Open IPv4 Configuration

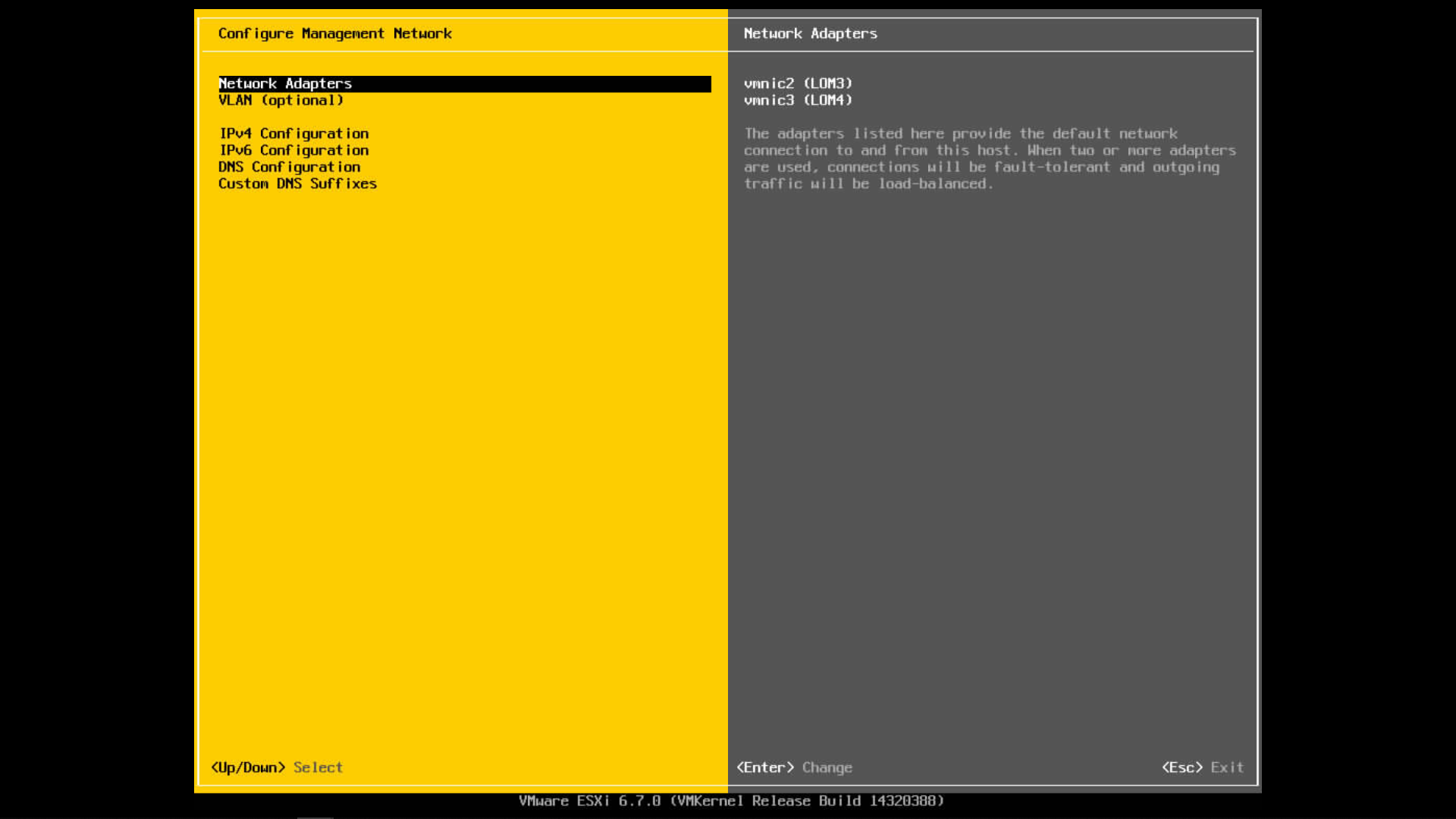tap(293, 133)
